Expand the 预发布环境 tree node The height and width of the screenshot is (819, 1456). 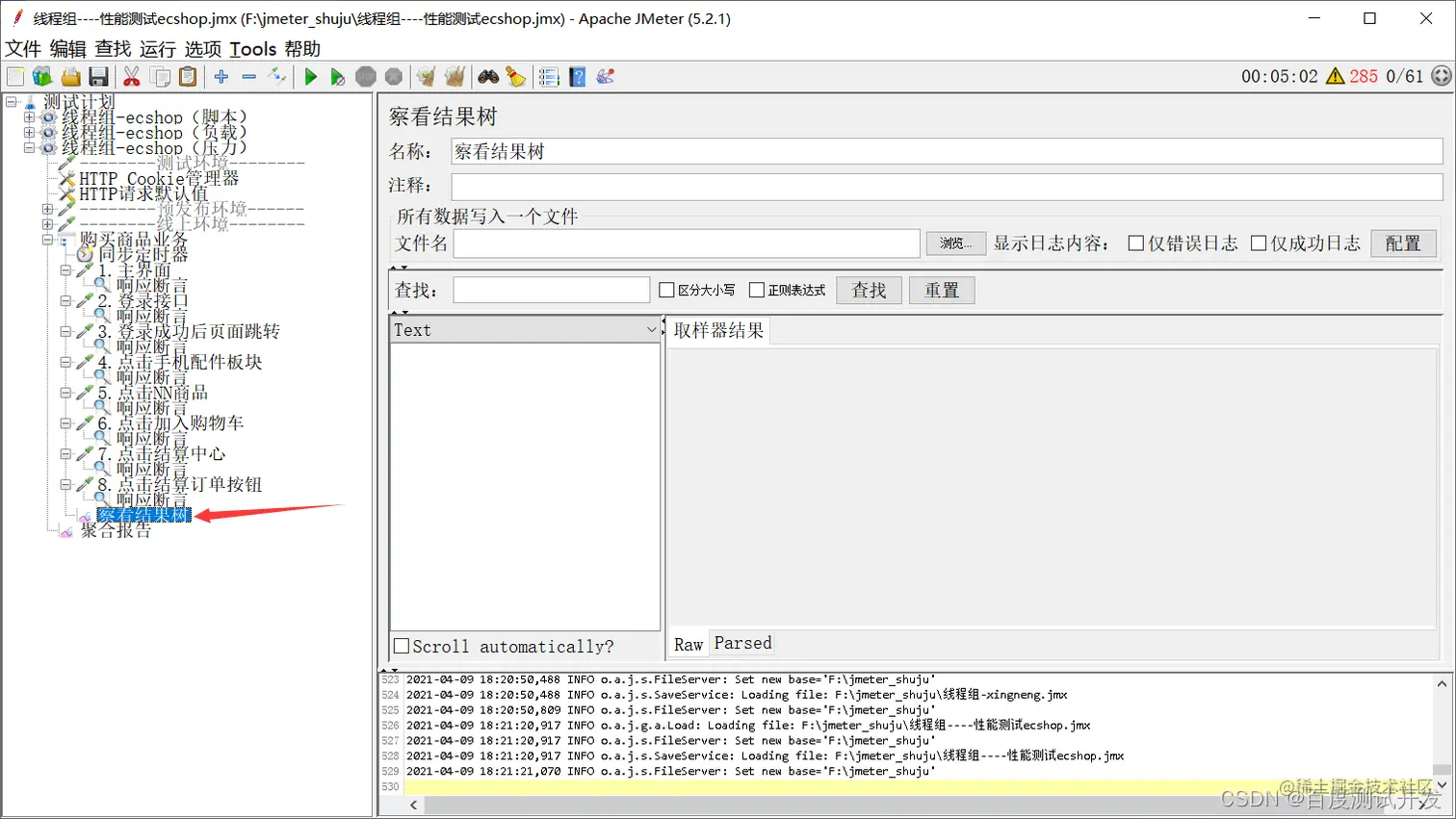47,209
